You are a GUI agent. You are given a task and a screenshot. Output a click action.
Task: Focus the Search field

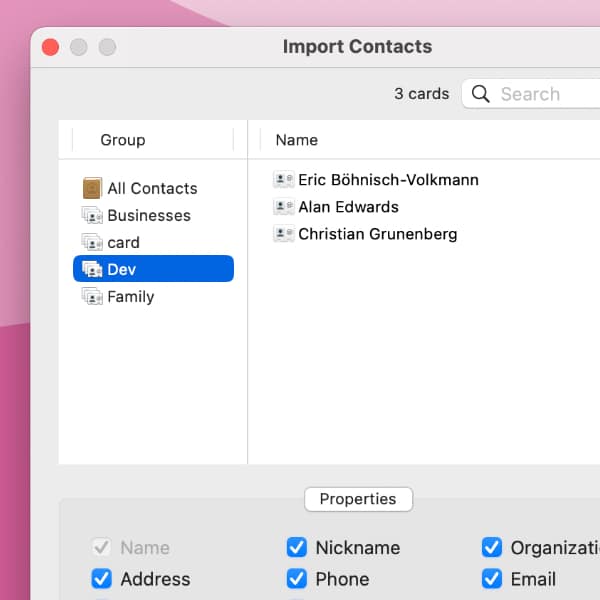pyautogui.click(x=531, y=94)
